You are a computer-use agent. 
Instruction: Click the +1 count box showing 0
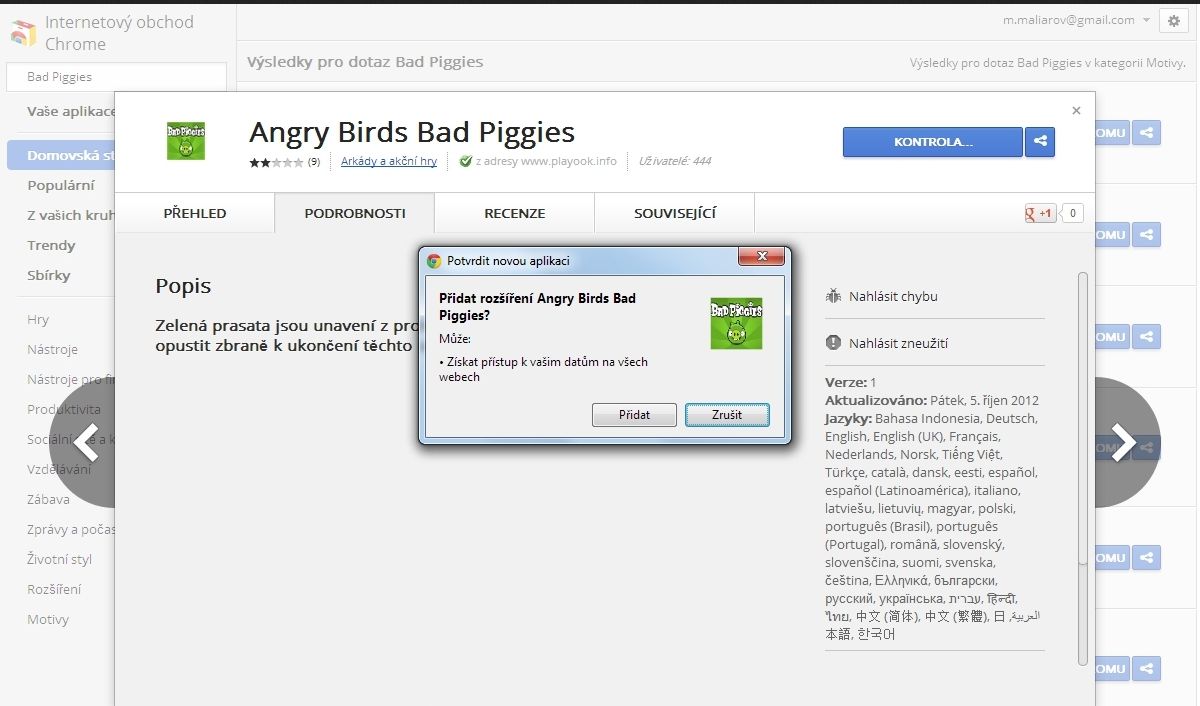coord(1073,213)
